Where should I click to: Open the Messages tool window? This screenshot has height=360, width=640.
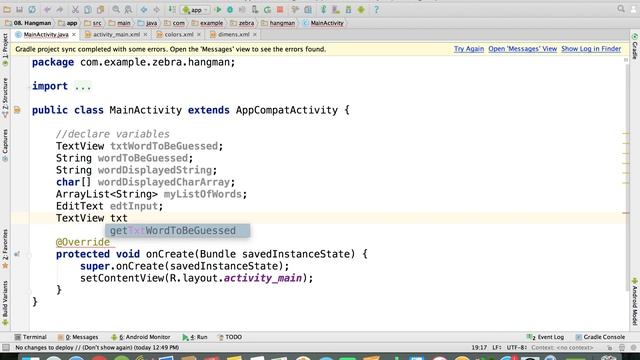(78, 337)
